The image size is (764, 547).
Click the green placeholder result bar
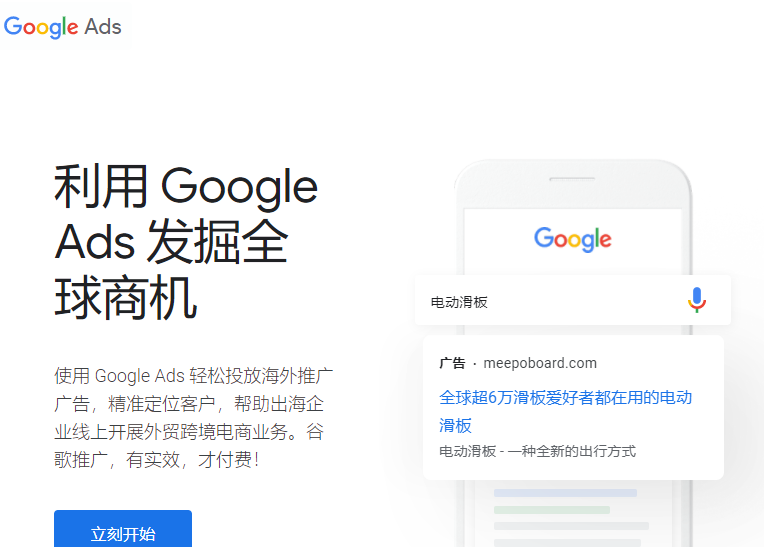point(552,509)
